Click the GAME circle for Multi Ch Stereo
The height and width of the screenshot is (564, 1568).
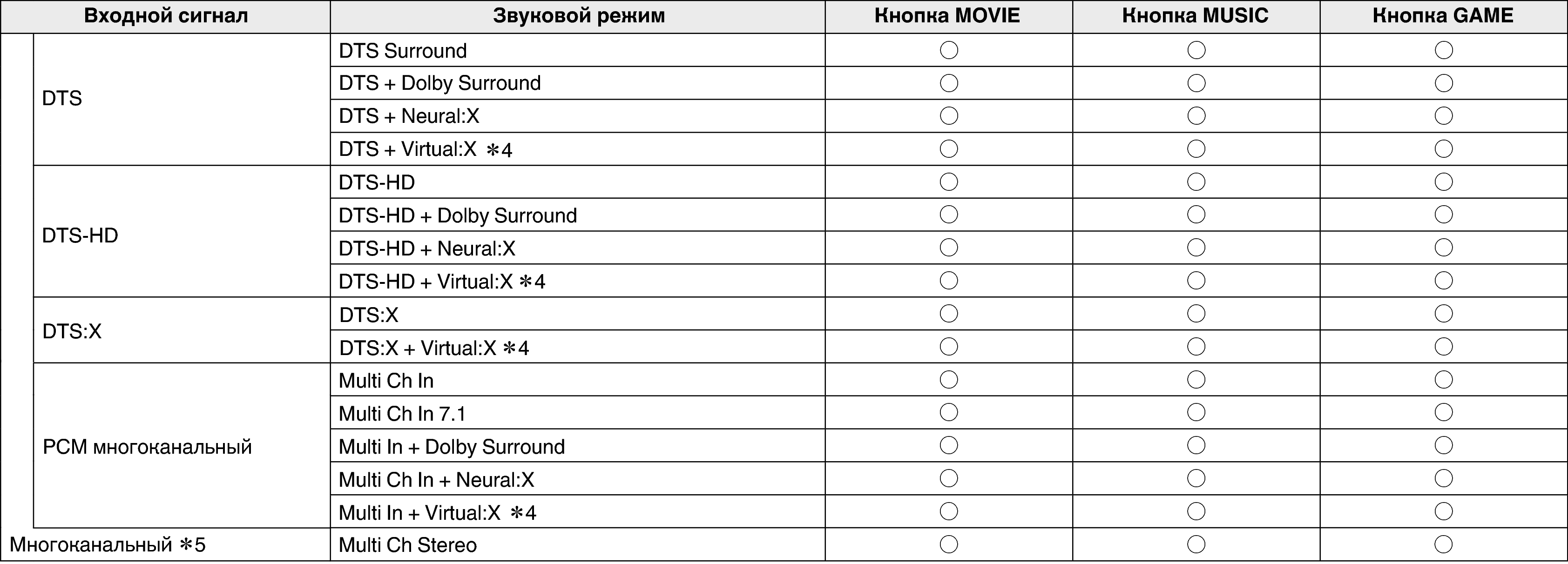(x=1443, y=544)
